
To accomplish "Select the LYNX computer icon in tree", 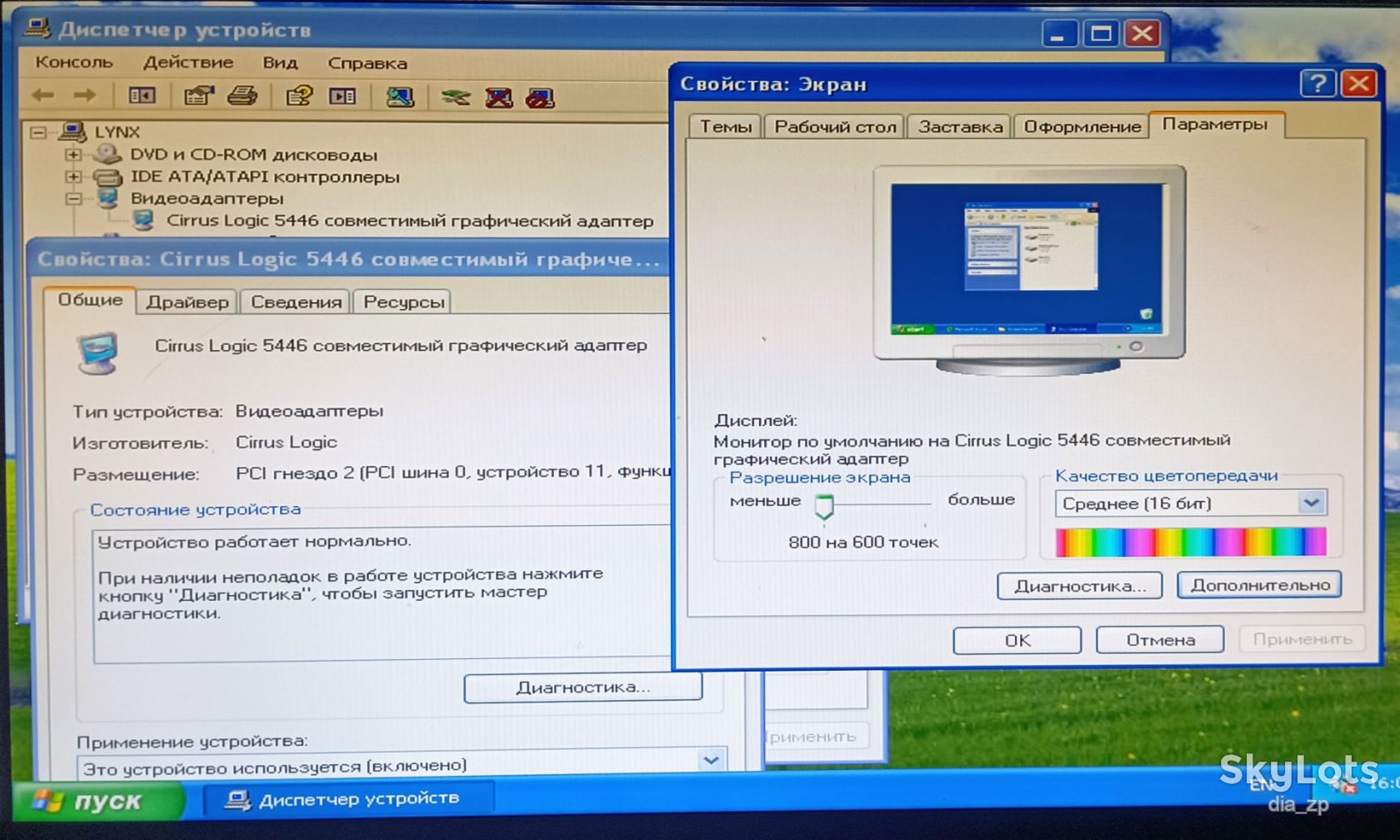I will coord(72,132).
